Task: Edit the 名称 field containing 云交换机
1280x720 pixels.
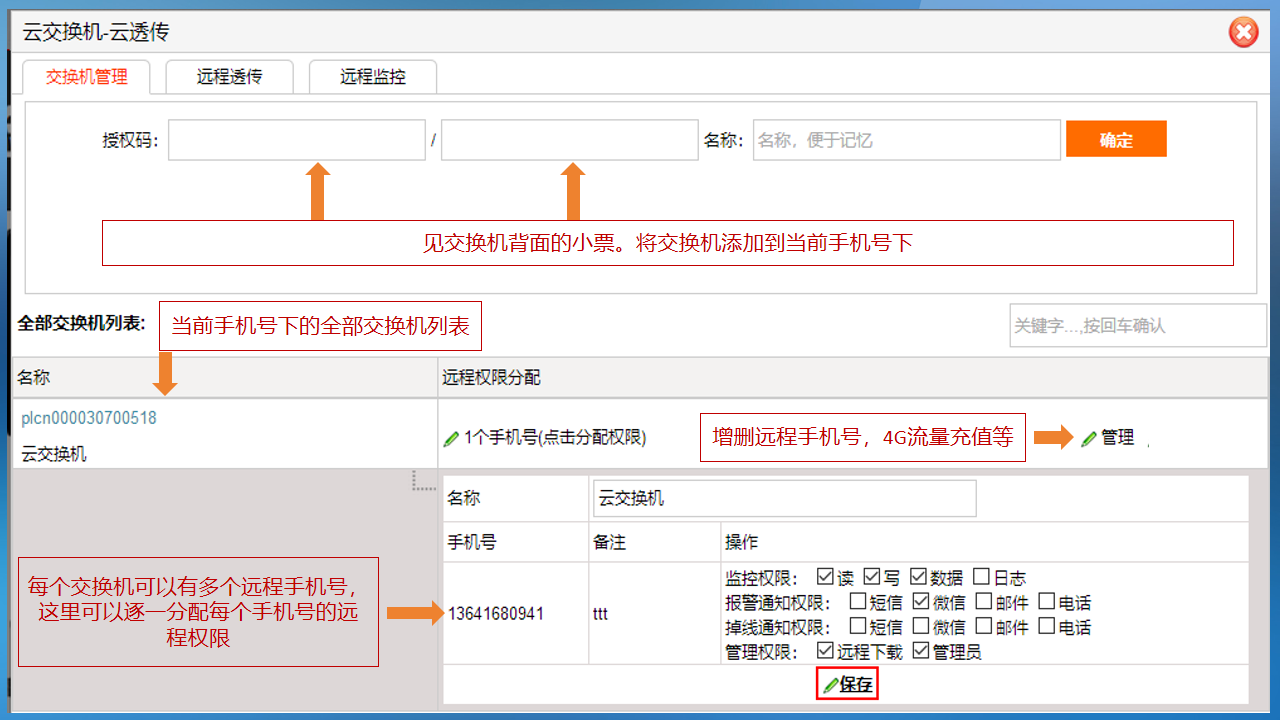Action: point(784,498)
